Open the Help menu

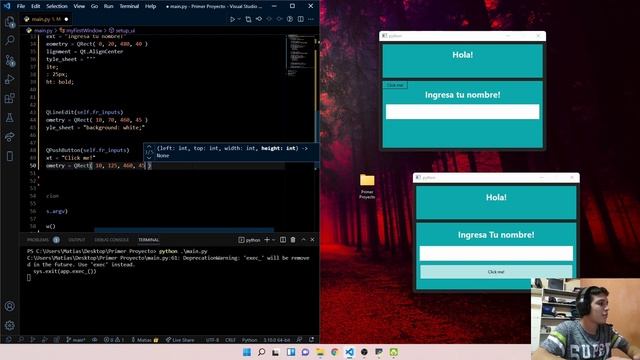tap(151, 6)
